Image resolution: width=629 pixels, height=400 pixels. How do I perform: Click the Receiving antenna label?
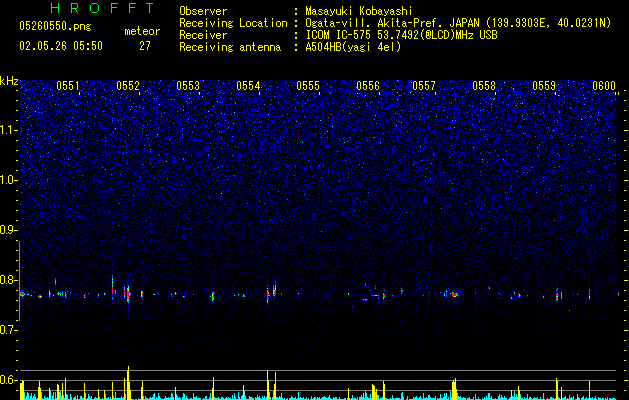(x=230, y=47)
